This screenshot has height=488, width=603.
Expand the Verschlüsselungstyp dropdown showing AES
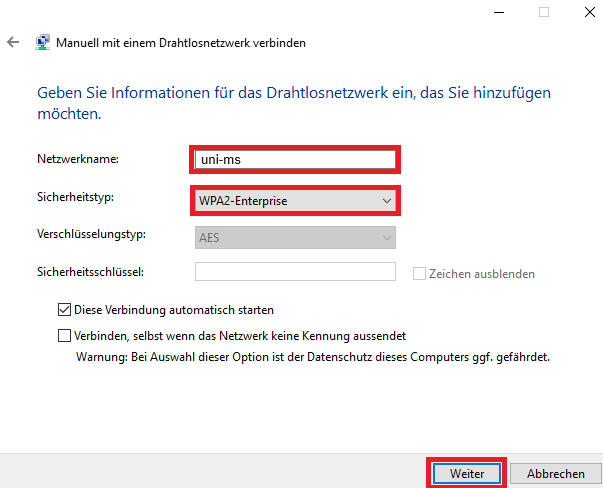click(x=295, y=237)
